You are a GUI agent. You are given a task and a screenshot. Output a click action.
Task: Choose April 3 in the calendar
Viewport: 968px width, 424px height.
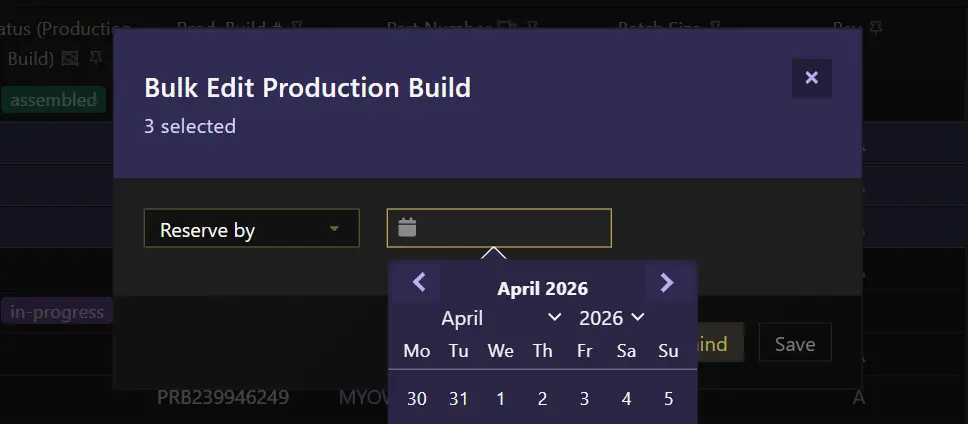click(585, 399)
